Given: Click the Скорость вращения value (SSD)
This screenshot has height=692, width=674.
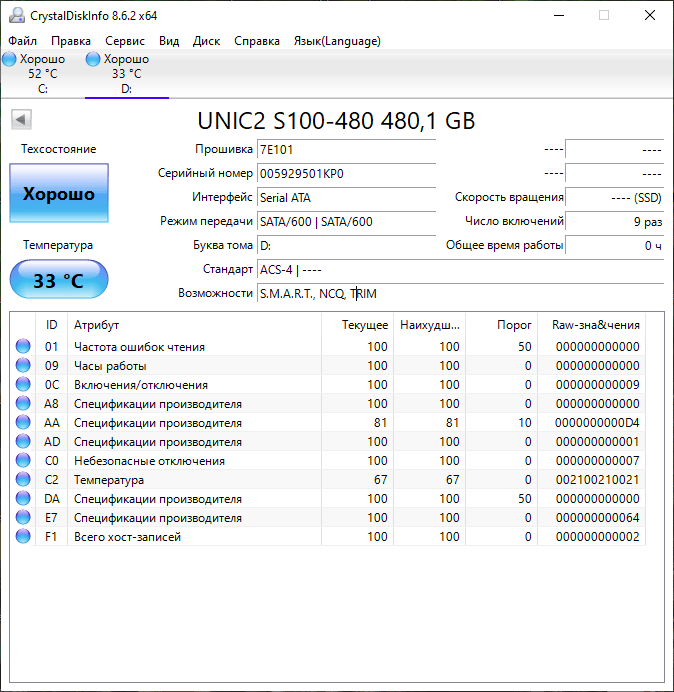Looking at the screenshot, I should [614, 197].
